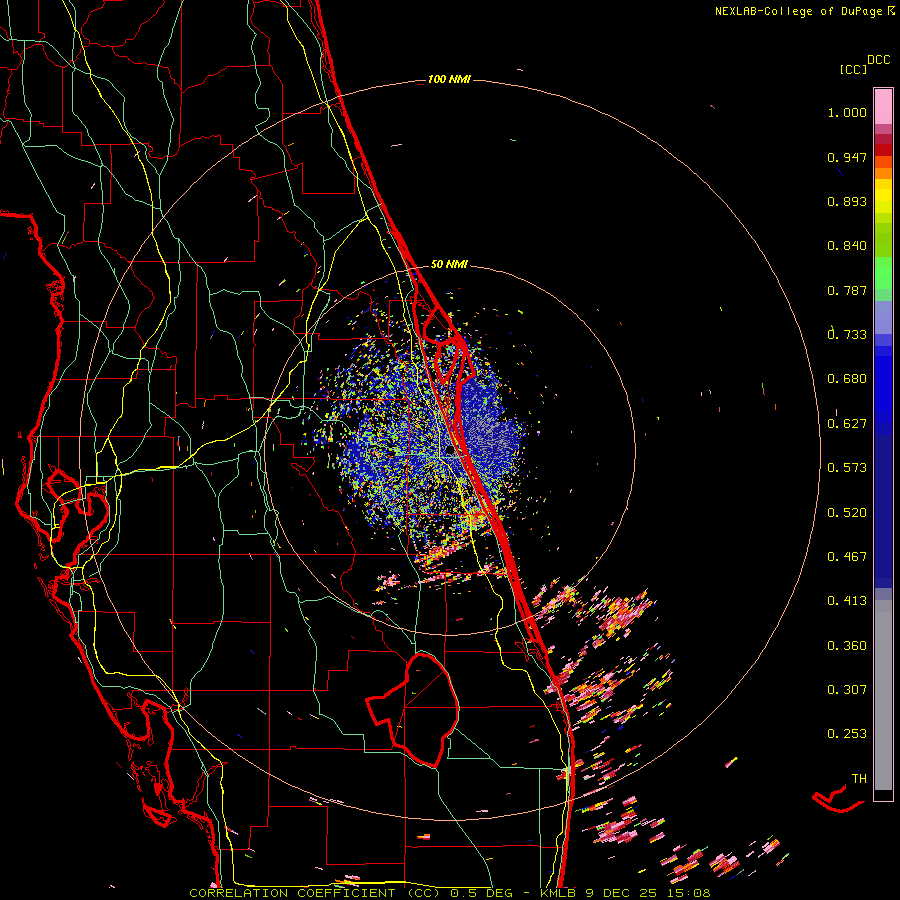Click the "TH" threshold label at the scale bottom
This screenshot has width=900, height=900.
click(859, 779)
